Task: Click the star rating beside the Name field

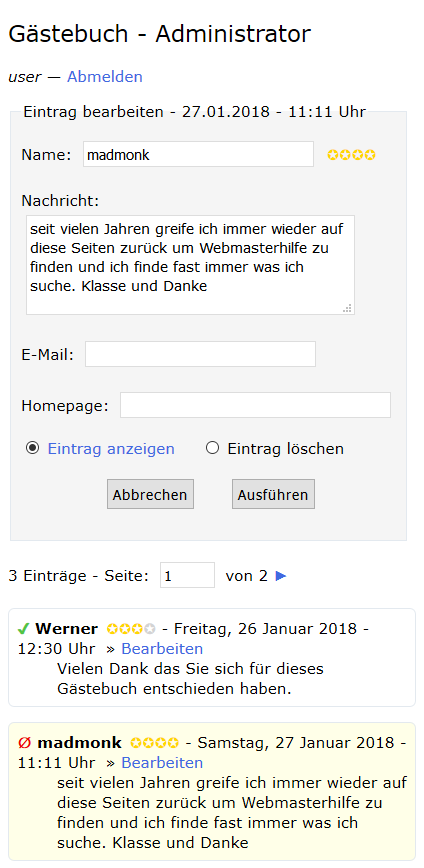Action: point(351,155)
